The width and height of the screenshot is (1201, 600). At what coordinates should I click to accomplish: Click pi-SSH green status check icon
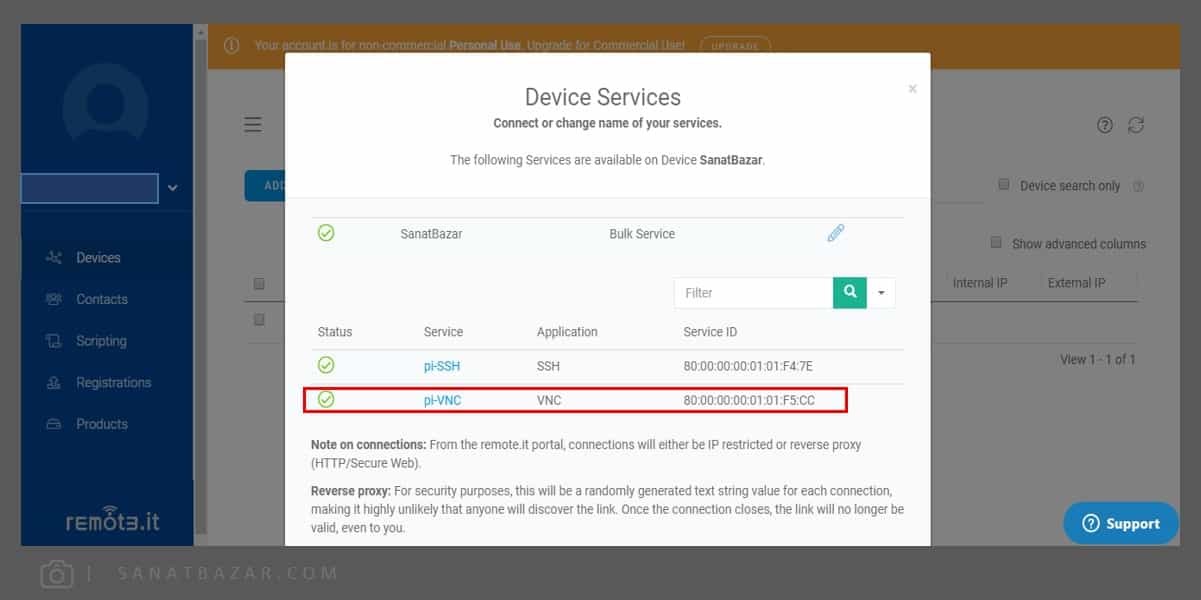point(326,365)
